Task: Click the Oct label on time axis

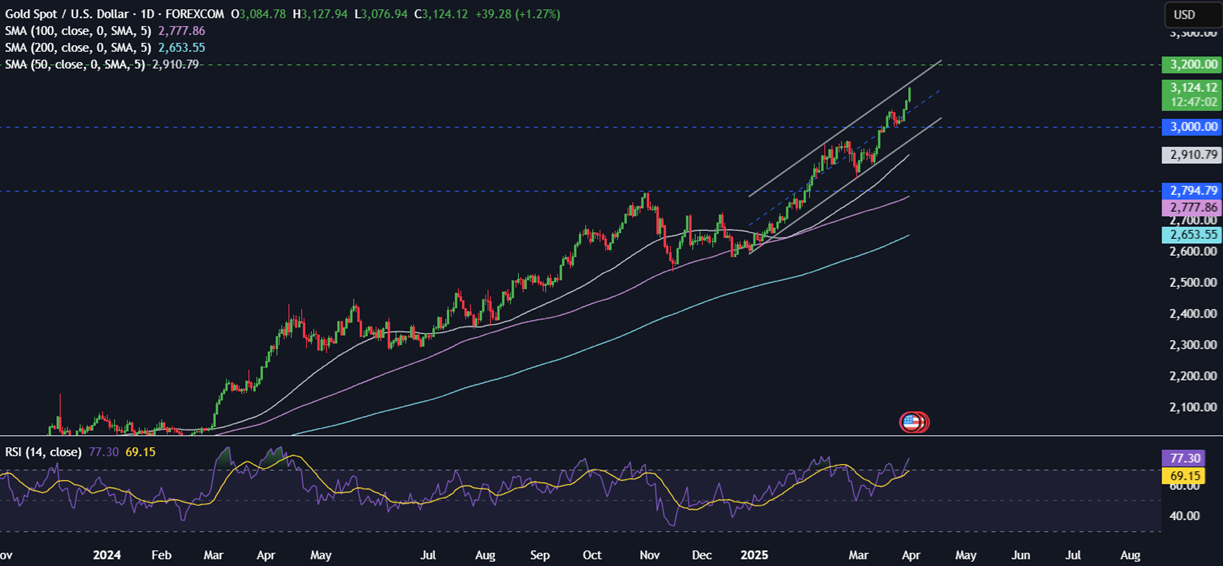Action: [x=592, y=553]
